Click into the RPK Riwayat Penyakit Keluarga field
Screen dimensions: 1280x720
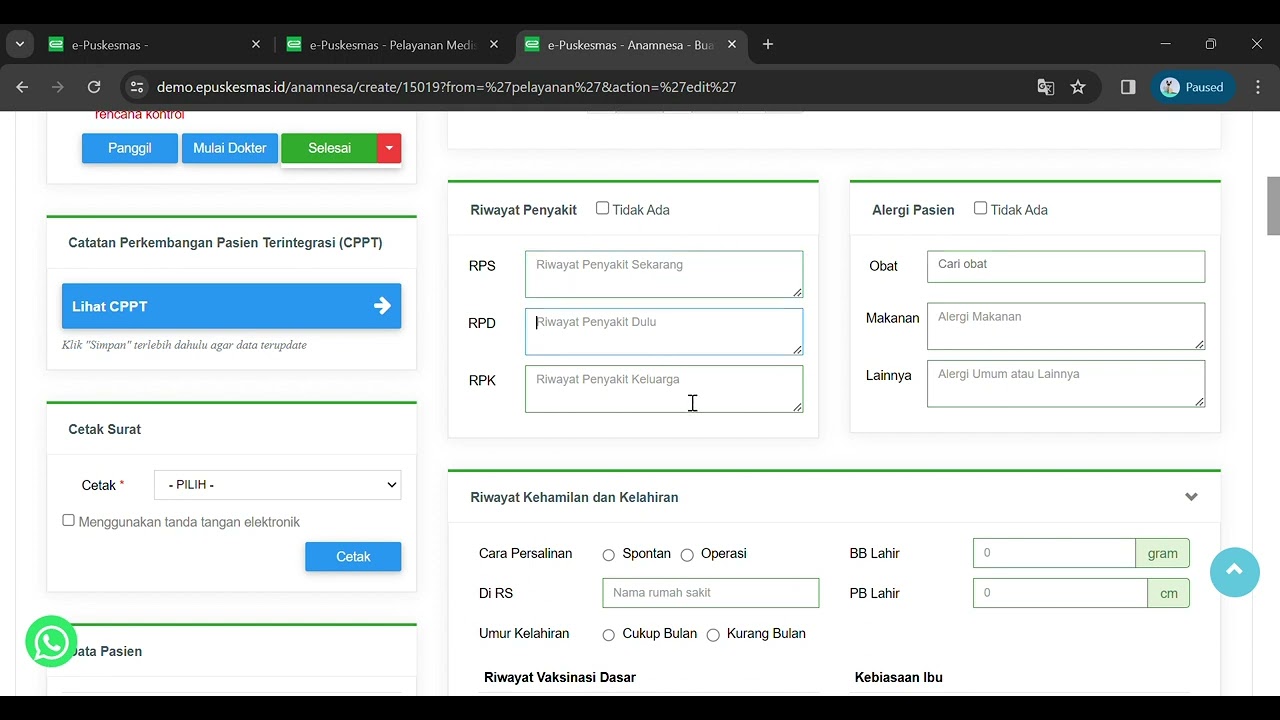click(x=664, y=389)
